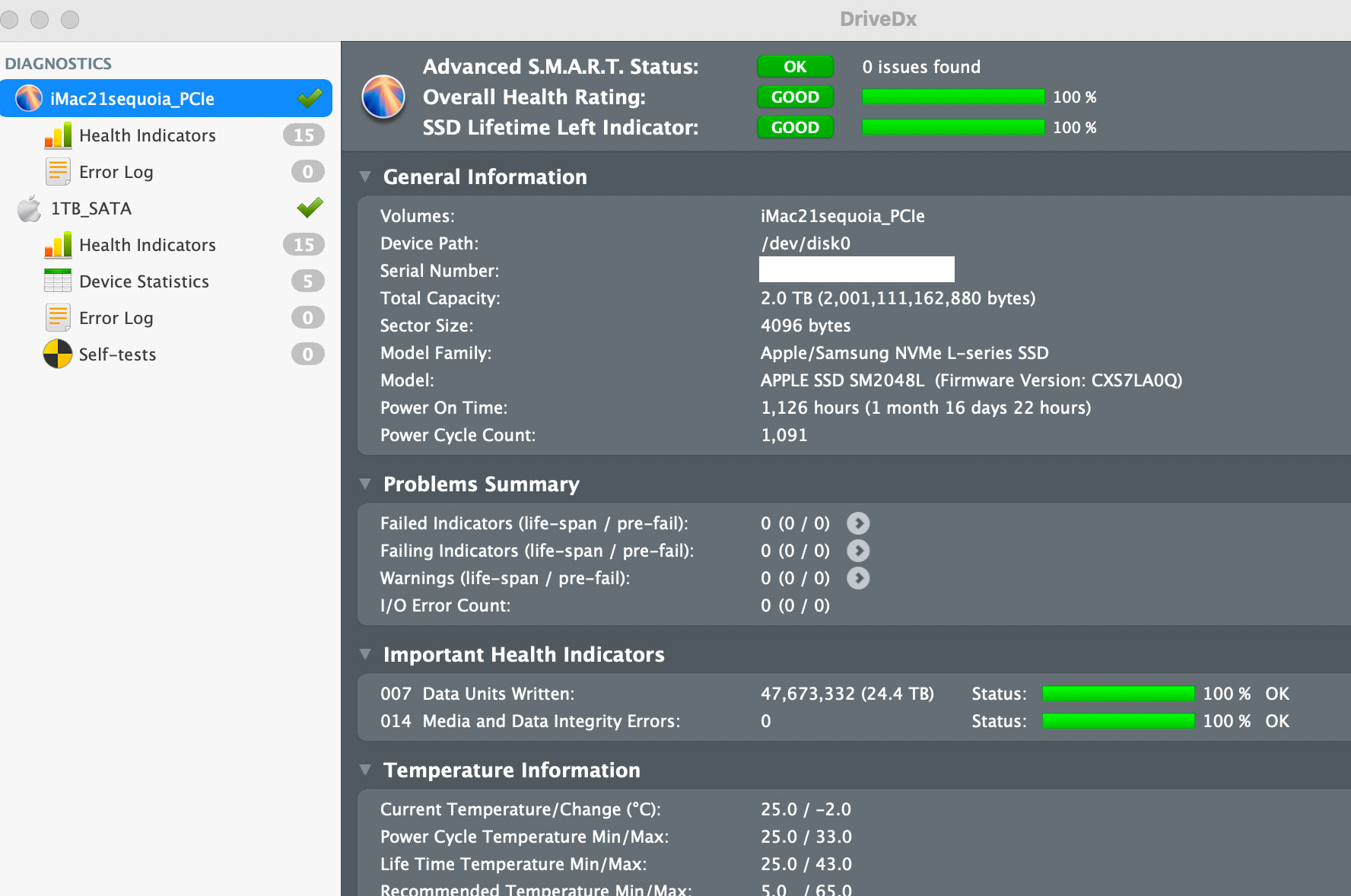Click Media and Data Integrity Errors status bar

(1118, 721)
